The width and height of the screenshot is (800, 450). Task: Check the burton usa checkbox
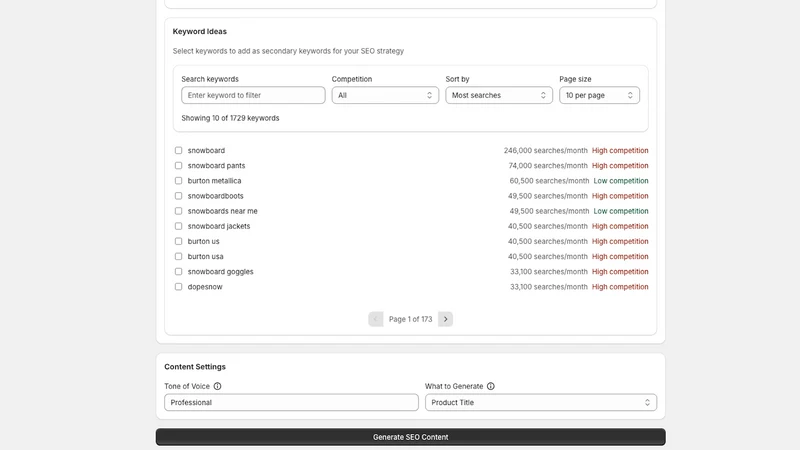click(x=178, y=256)
